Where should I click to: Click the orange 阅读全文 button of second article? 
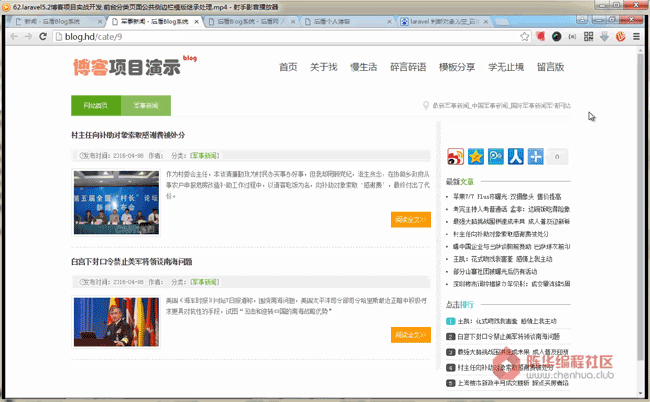(410, 335)
